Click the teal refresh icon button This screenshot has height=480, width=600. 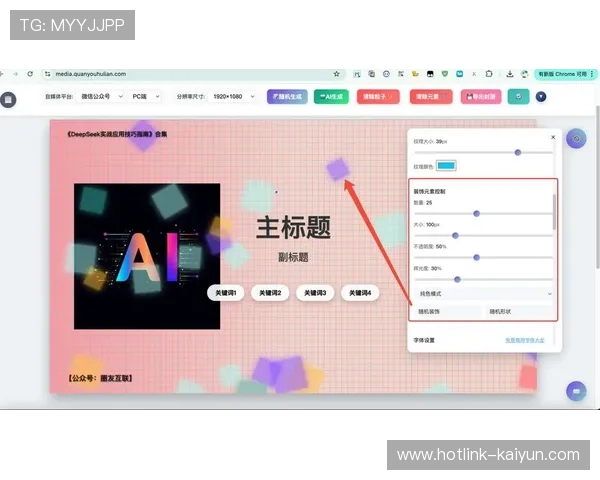click(x=518, y=96)
